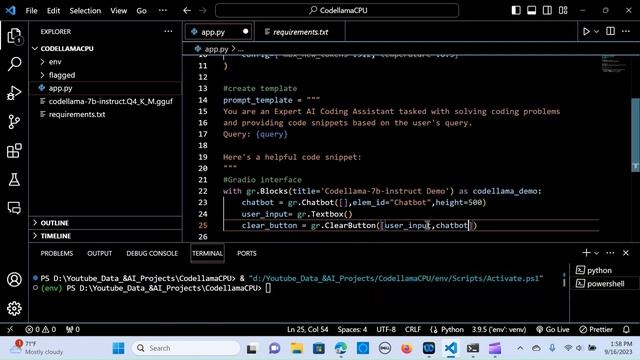The width and height of the screenshot is (640, 360).
Task: Open the Search view
Action: pos(14,64)
